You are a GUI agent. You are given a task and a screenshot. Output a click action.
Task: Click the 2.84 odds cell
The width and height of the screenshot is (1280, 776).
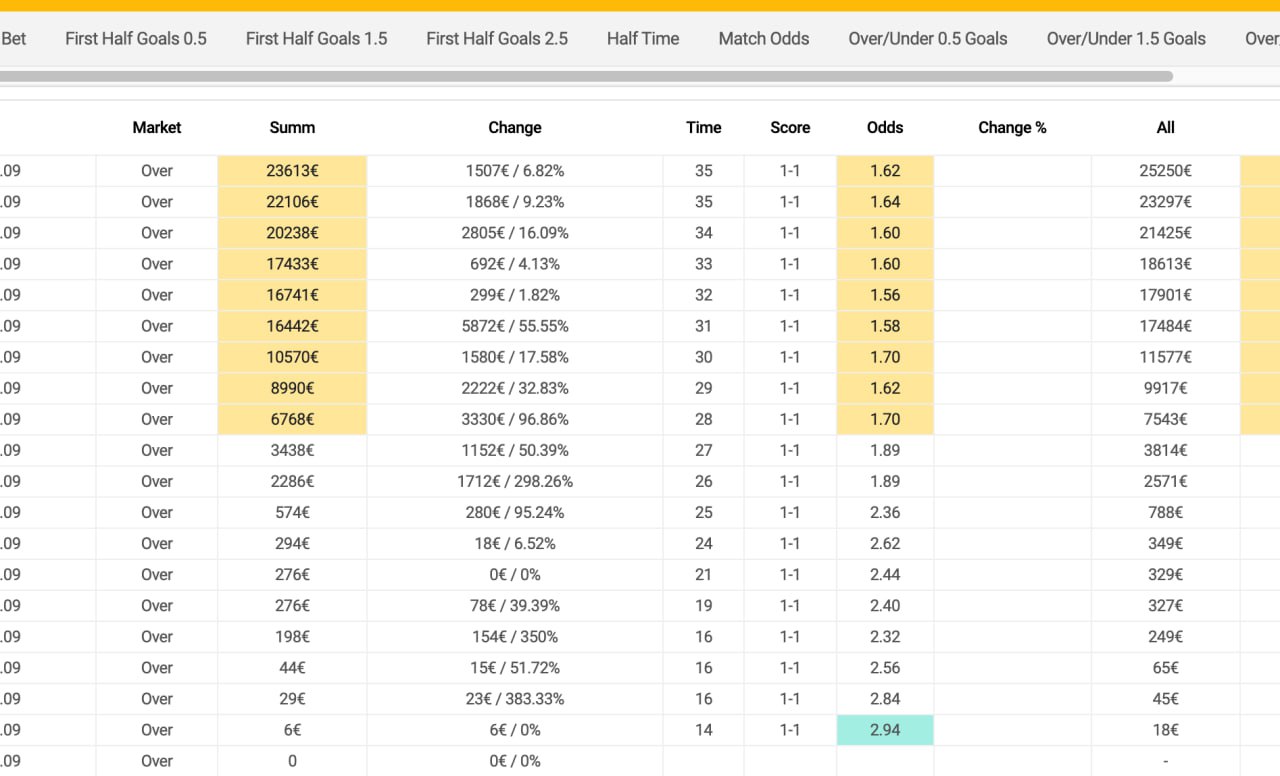click(885, 698)
